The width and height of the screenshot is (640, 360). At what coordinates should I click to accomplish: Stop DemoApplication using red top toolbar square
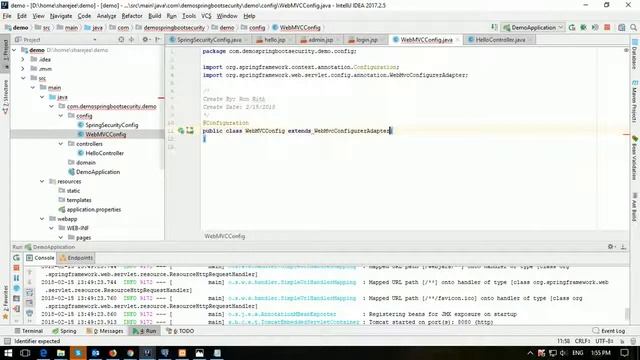click(607, 27)
